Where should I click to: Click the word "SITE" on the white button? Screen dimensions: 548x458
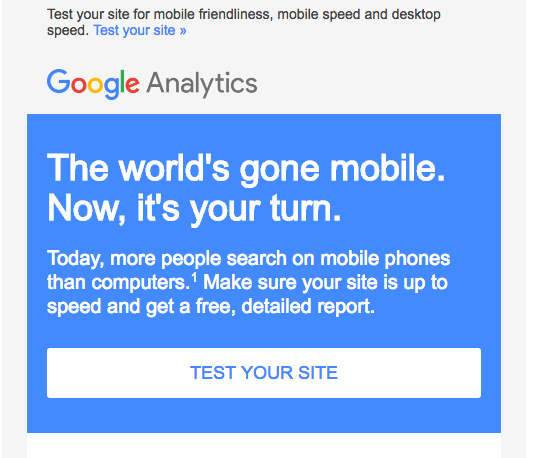(318, 373)
